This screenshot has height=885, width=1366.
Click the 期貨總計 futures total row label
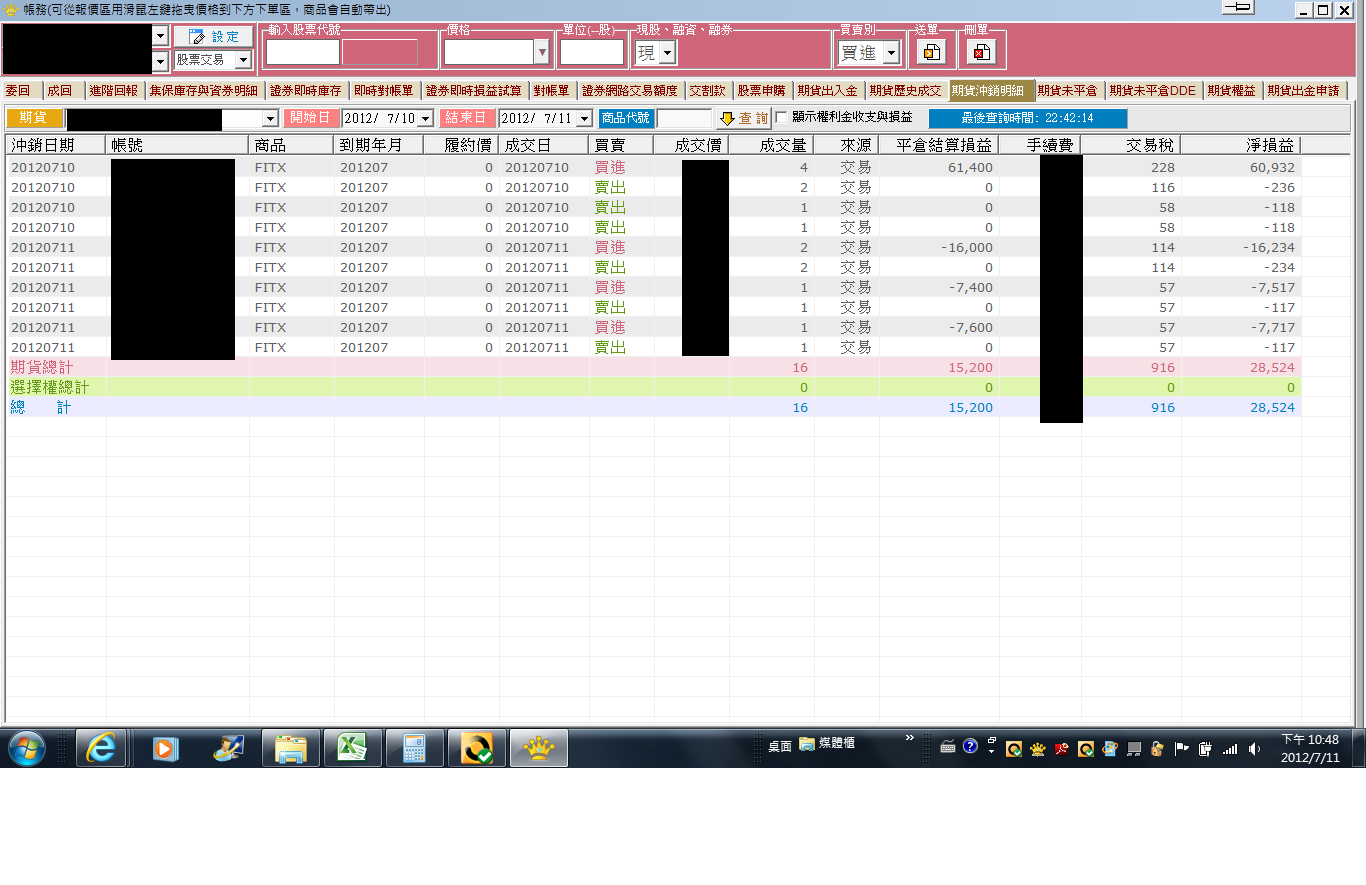pyautogui.click(x=42, y=367)
